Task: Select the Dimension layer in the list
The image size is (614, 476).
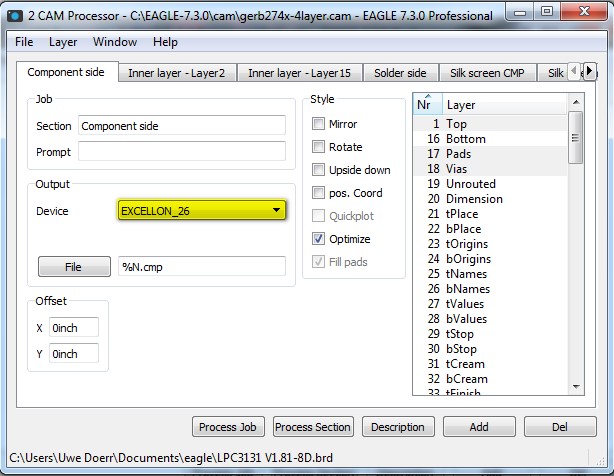Action: point(474,199)
